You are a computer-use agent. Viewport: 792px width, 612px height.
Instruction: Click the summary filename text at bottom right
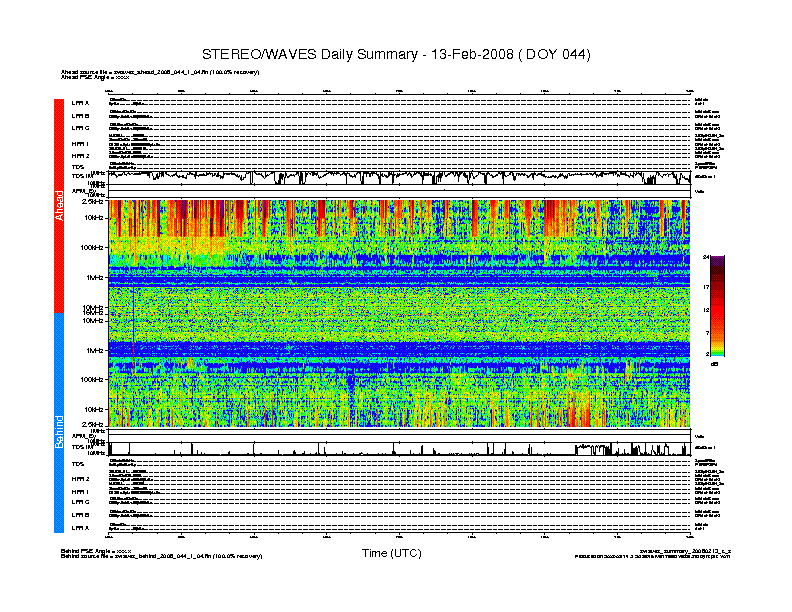(685, 551)
